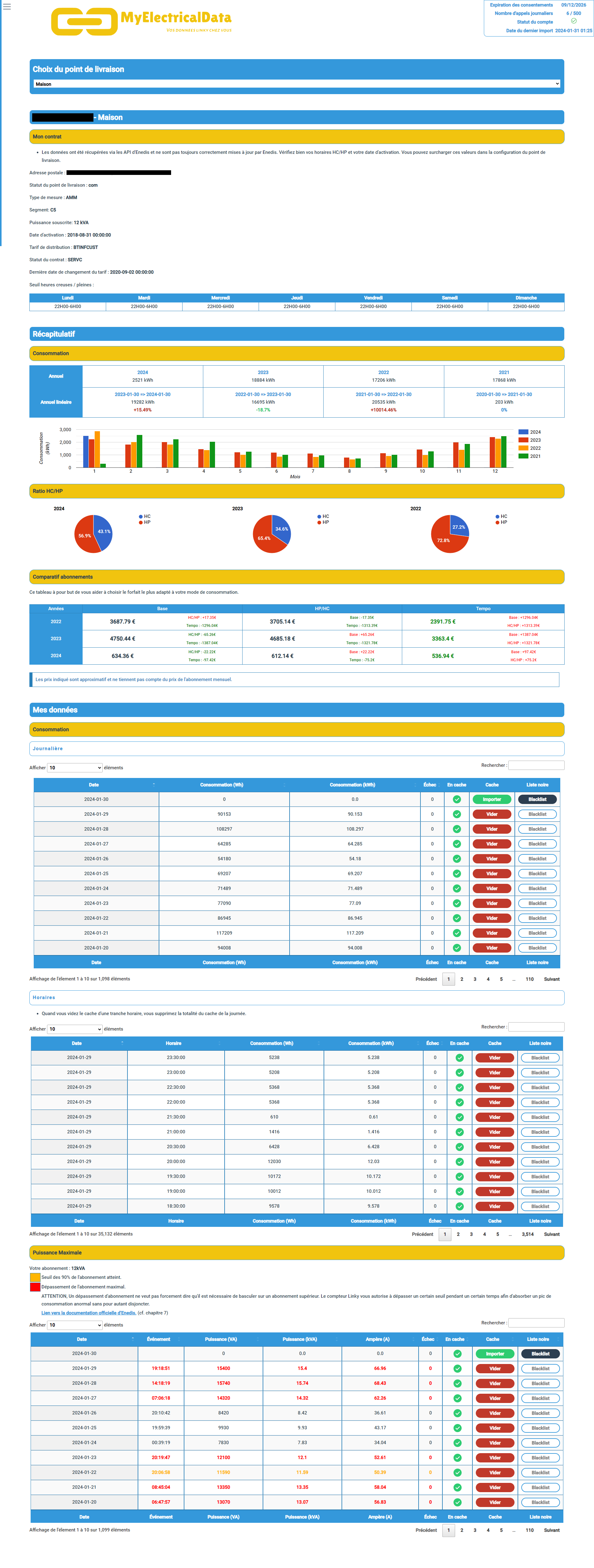Click cache check icon for 06:47:57 power row
The height and width of the screenshot is (1568, 594).
click(457, 1502)
